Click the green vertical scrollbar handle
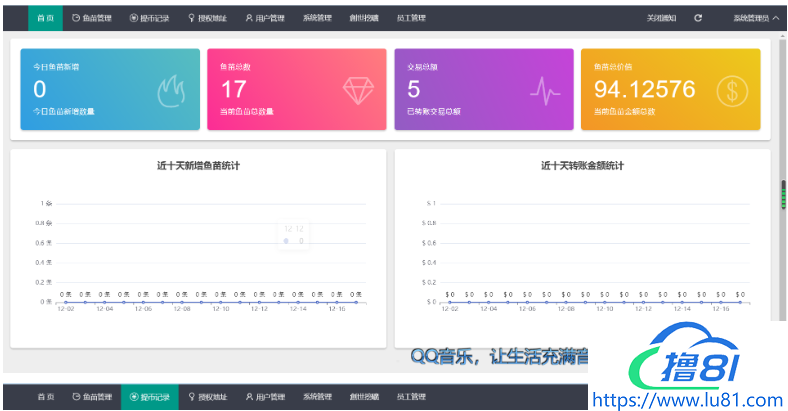This screenshot has height=411, width=788. [783, 193]
